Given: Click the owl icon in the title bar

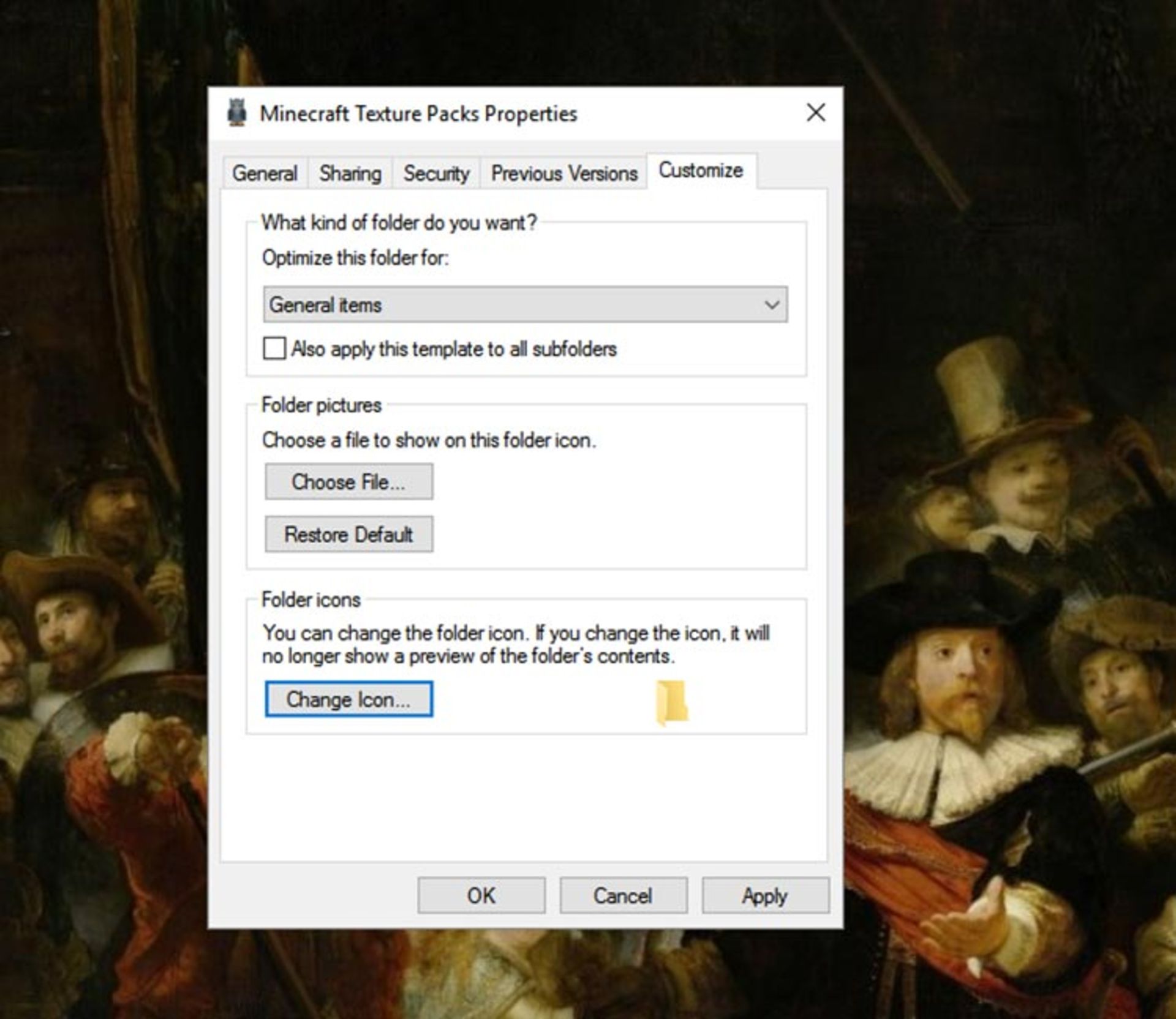Looking at the screenshot, I should tap(236, 113).
